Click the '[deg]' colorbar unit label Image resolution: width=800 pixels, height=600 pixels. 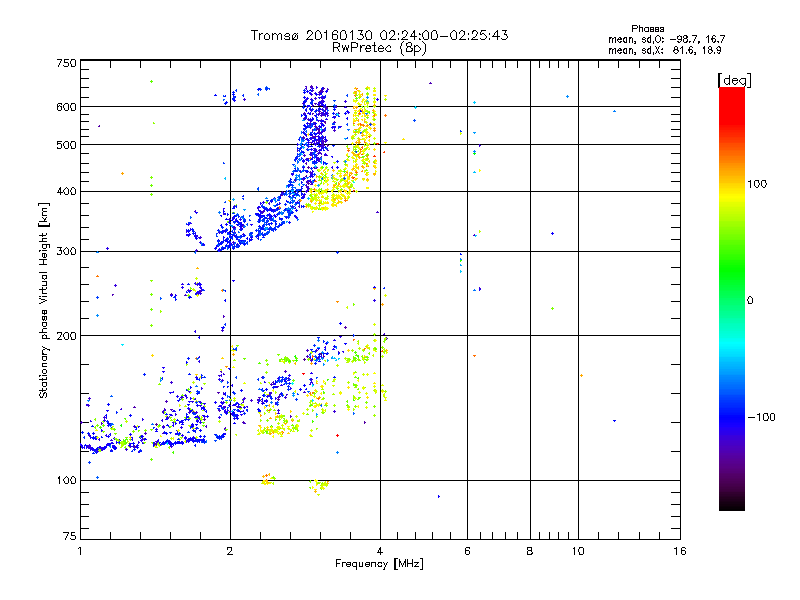coord(734,80)
